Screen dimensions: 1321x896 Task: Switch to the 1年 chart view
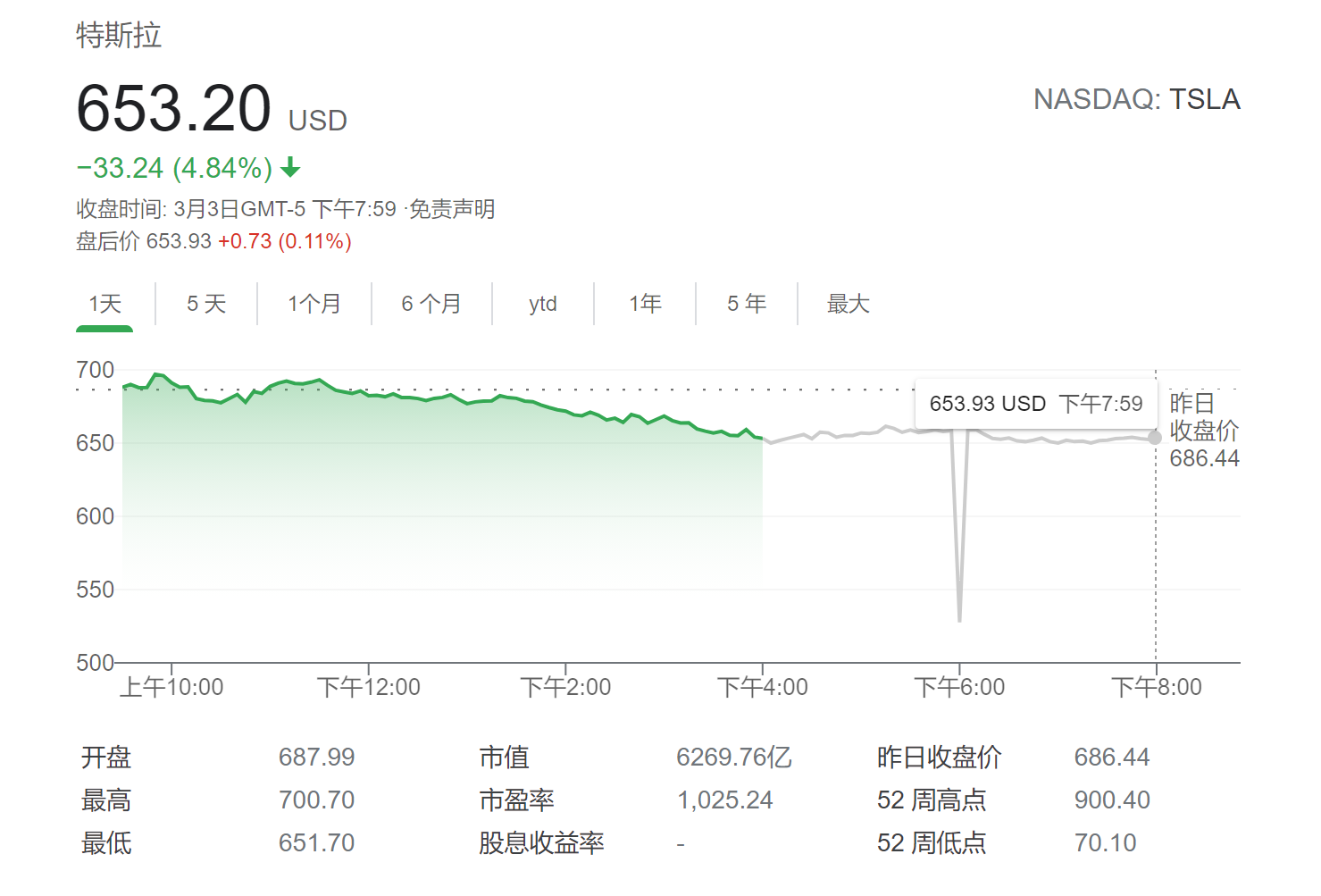pos(645,304)
